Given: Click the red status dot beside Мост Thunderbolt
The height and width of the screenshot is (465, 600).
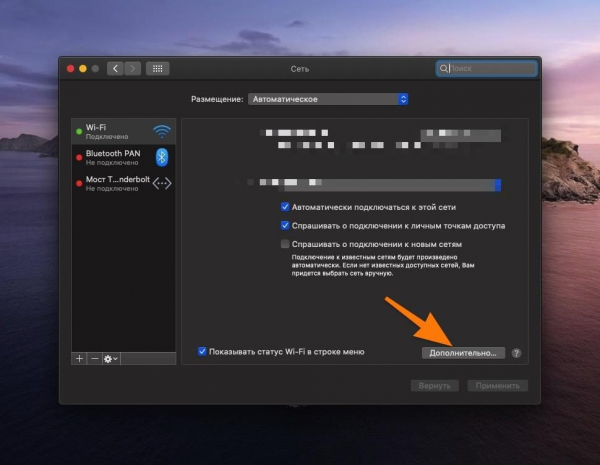Looking at the screenshot, I should click(79, 184).
